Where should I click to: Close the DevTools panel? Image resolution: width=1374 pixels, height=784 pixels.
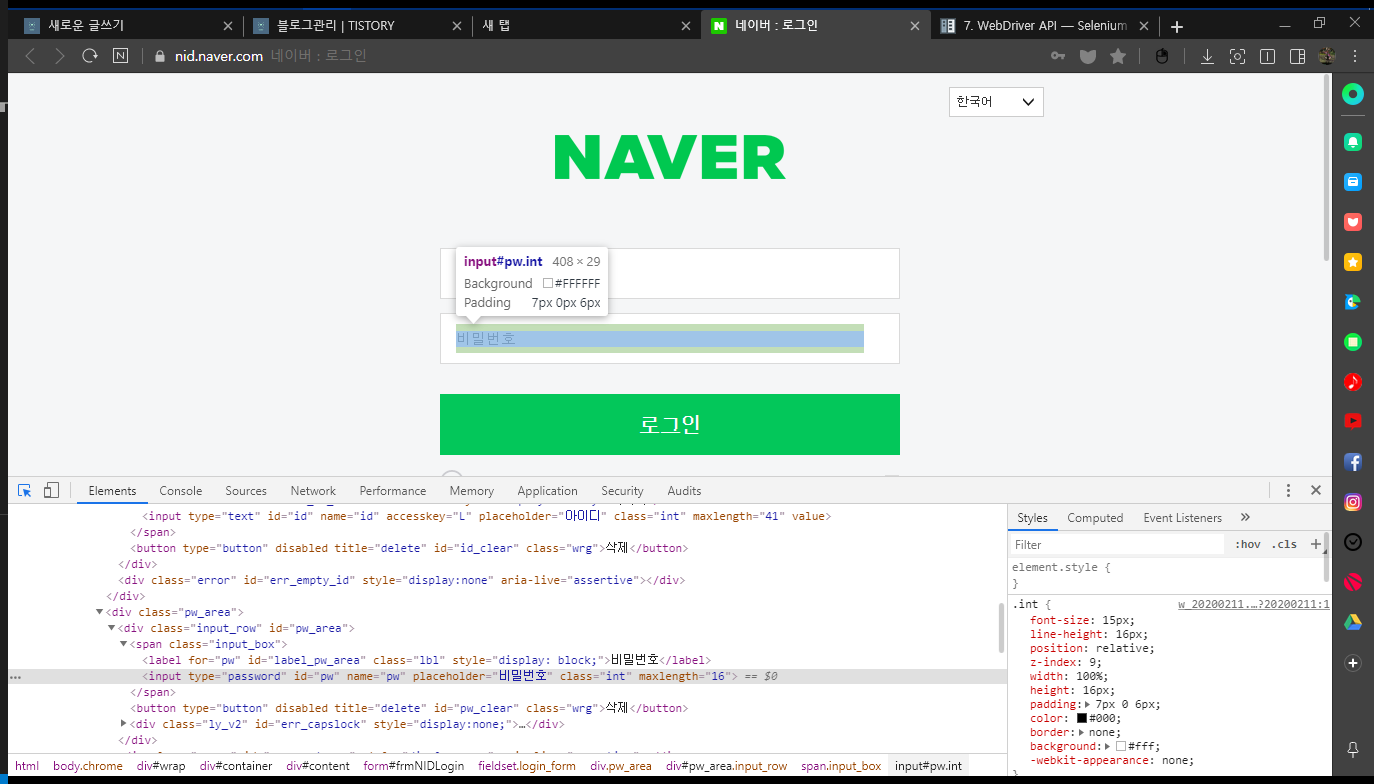[x=1316, y=490]
